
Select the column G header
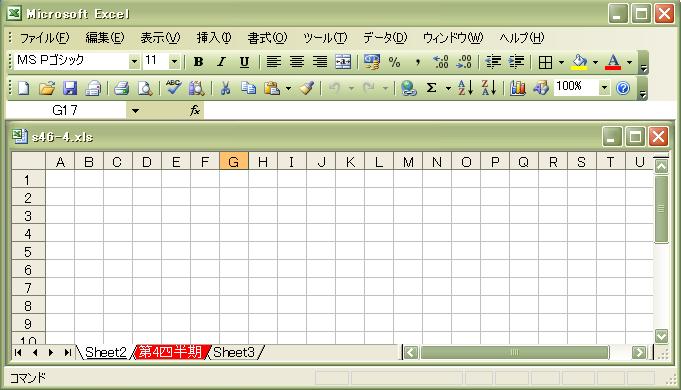[234, 162]
